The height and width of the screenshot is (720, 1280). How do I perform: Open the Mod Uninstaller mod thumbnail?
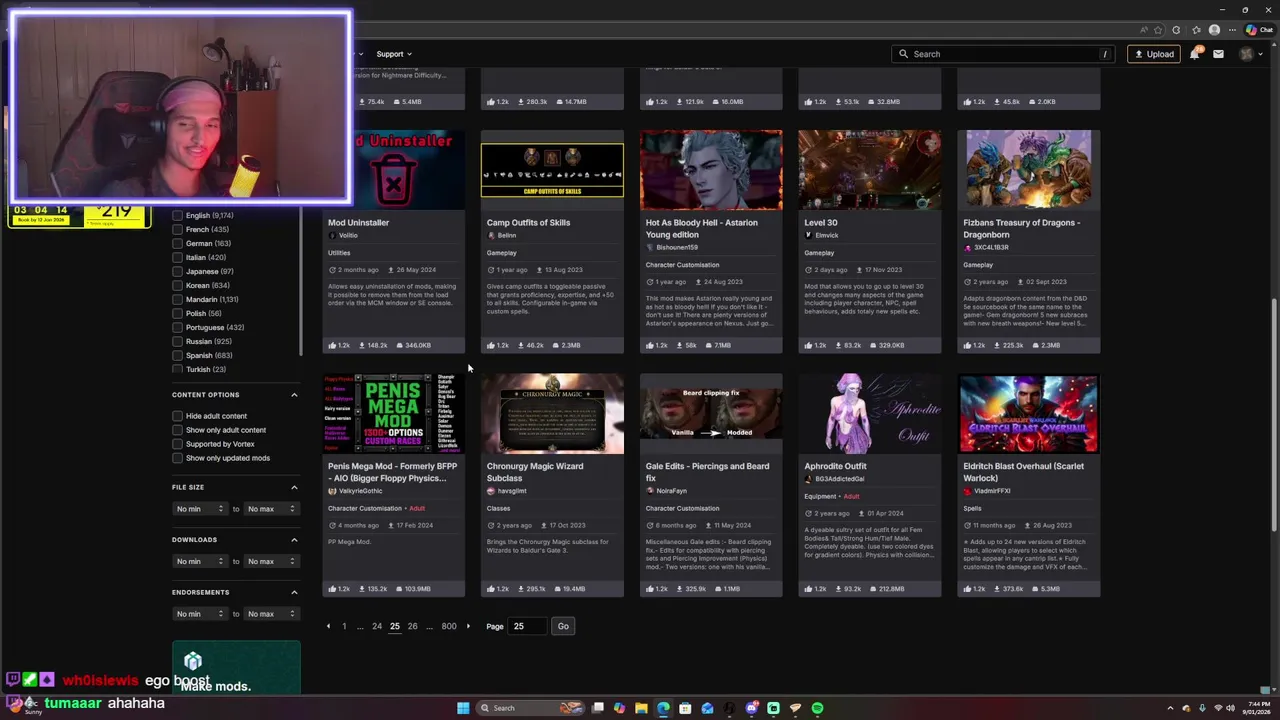pyautogui.click(x=394, y=170)
